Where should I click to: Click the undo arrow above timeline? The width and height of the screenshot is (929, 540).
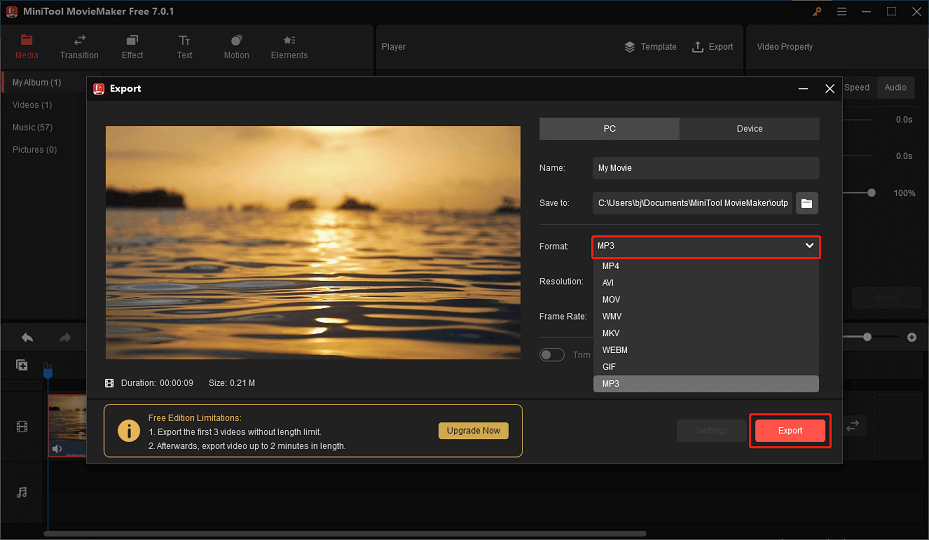pos(27,337)
